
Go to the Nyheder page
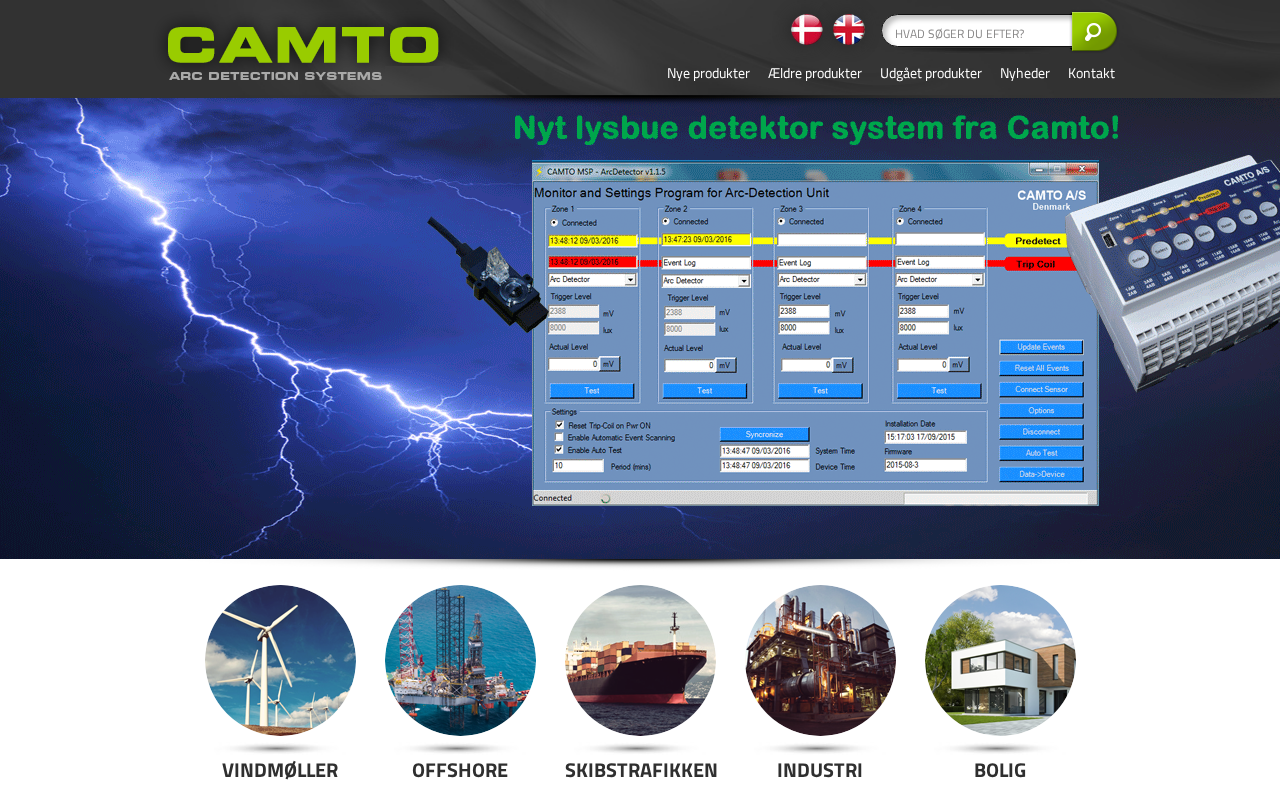tap(1025, 73)
